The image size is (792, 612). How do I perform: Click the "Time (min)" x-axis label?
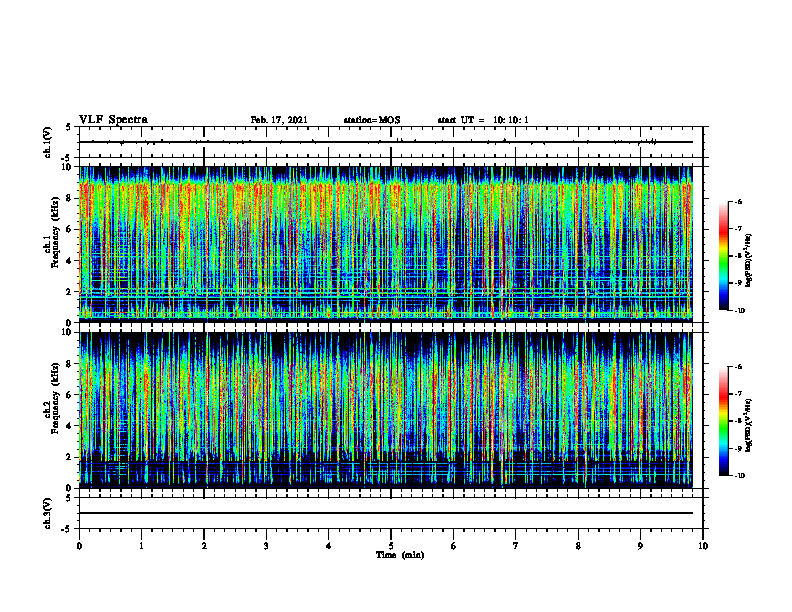[x=400, y=555]
